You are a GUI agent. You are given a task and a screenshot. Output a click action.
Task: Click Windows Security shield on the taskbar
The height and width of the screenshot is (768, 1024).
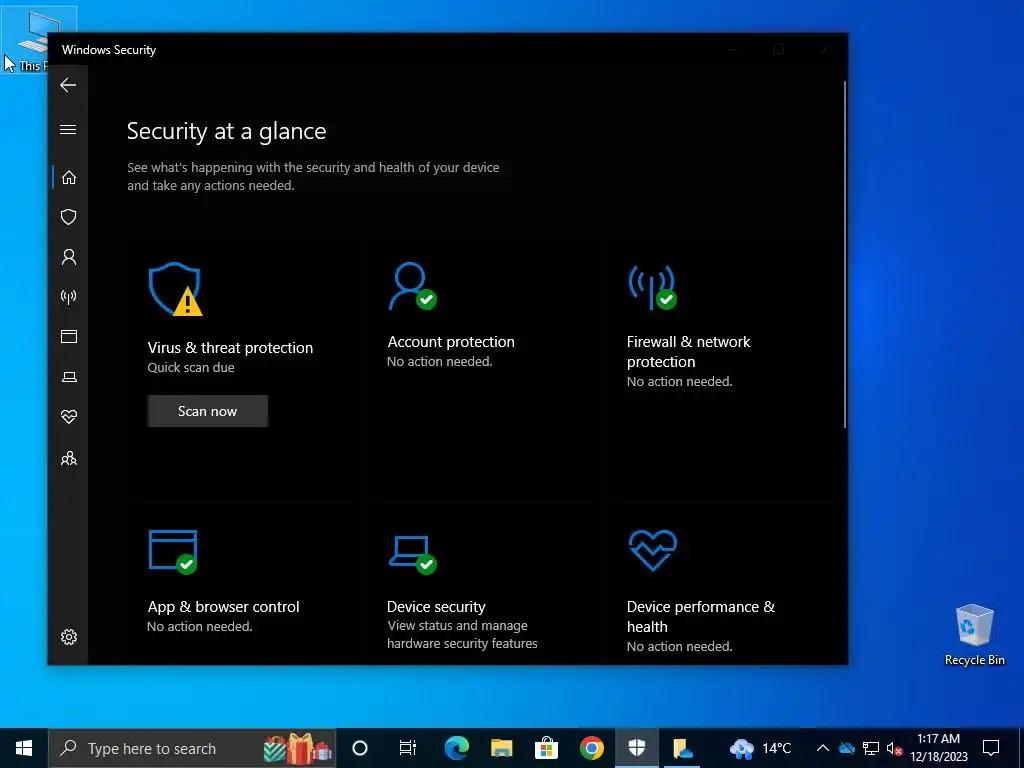coord(637,748)
